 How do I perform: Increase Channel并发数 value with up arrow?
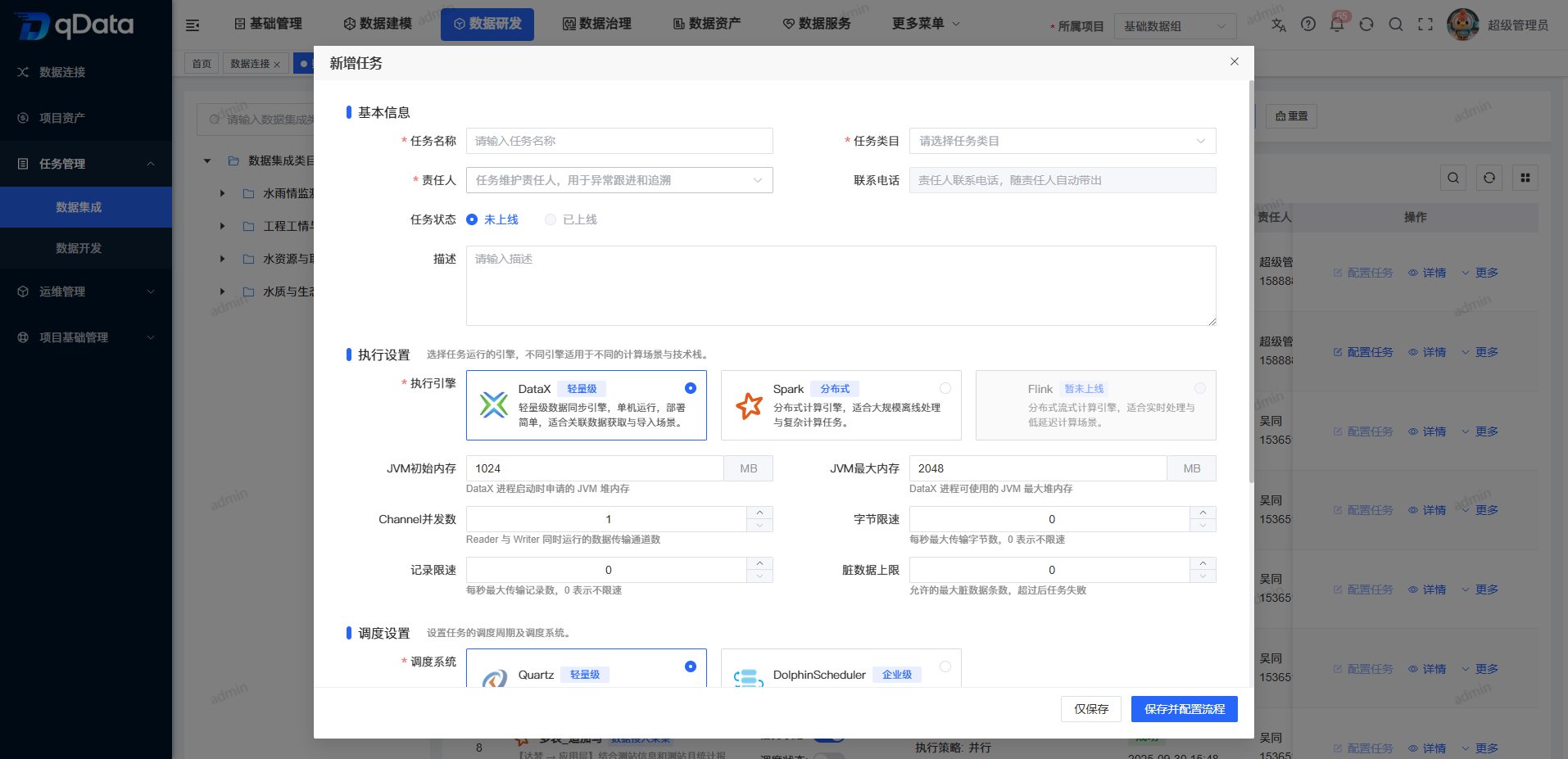pyautogui.click(x=759, y=513)
